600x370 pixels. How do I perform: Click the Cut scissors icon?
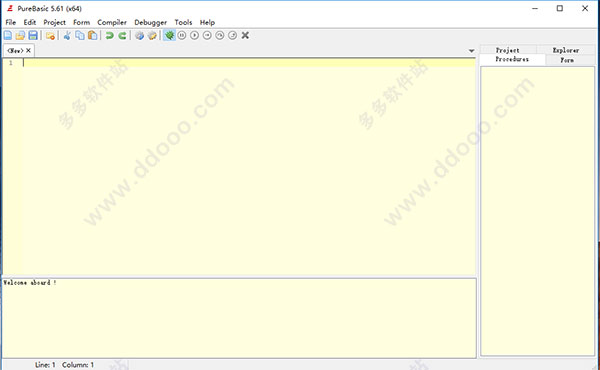(67, 36)
